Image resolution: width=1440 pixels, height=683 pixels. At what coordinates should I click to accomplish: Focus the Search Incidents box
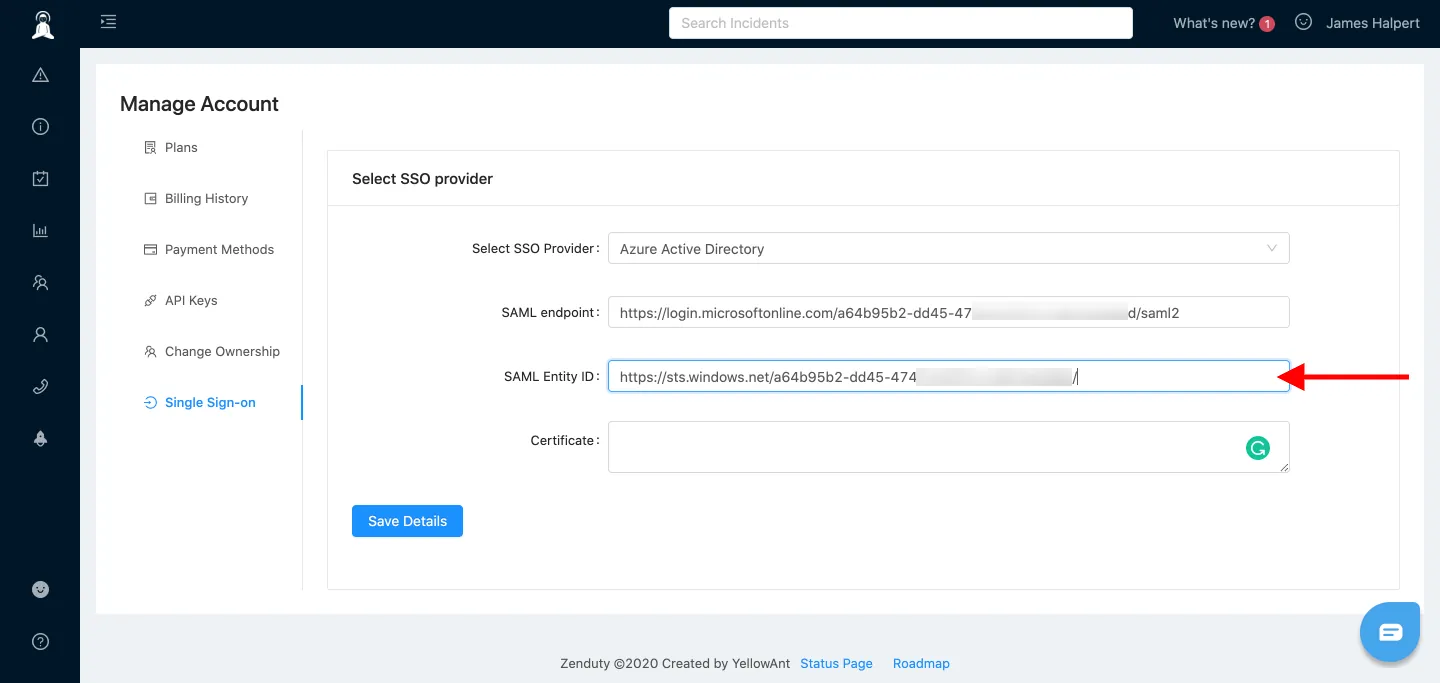click(x=901, y=23)
